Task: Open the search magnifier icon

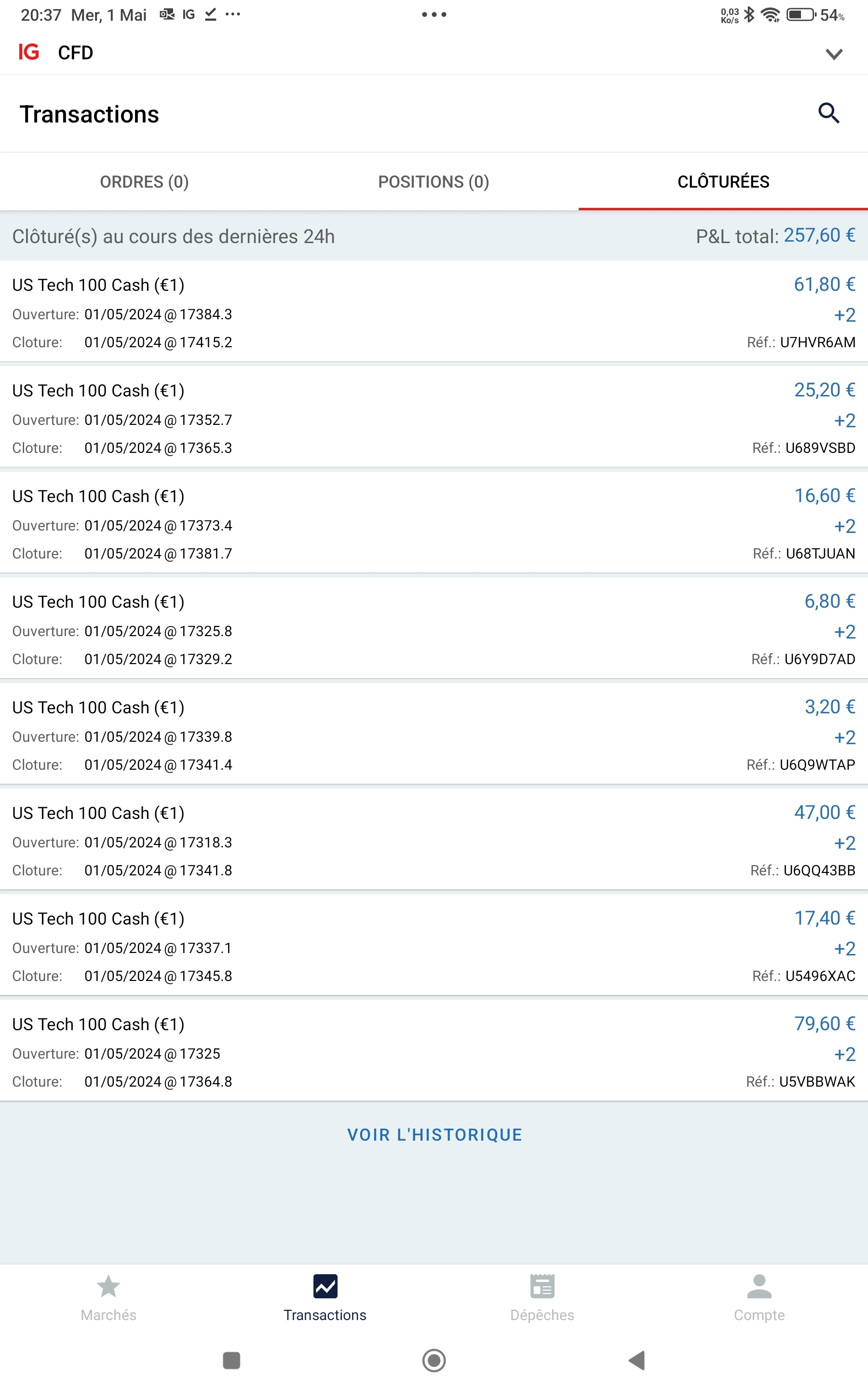Action: [x=828, y=113]
